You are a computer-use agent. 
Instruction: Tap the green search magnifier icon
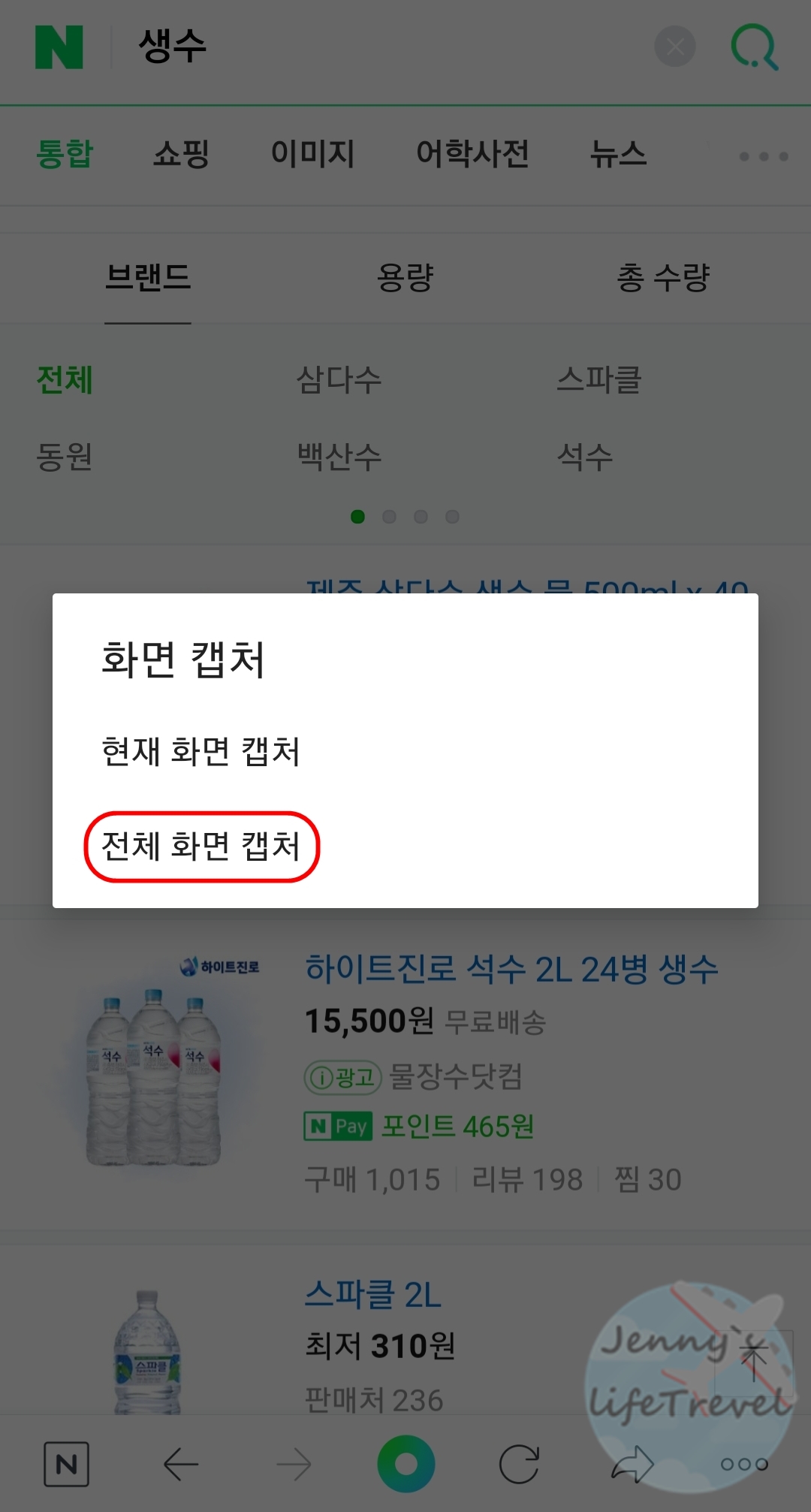755,47
